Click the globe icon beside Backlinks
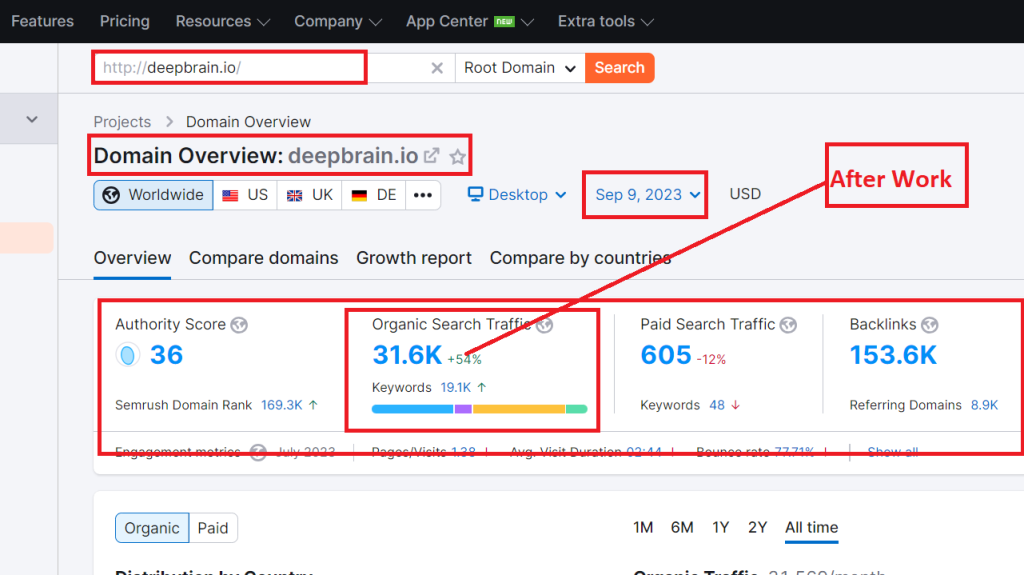The width and height of the screenshot is (1024, 575). (929, 325)
